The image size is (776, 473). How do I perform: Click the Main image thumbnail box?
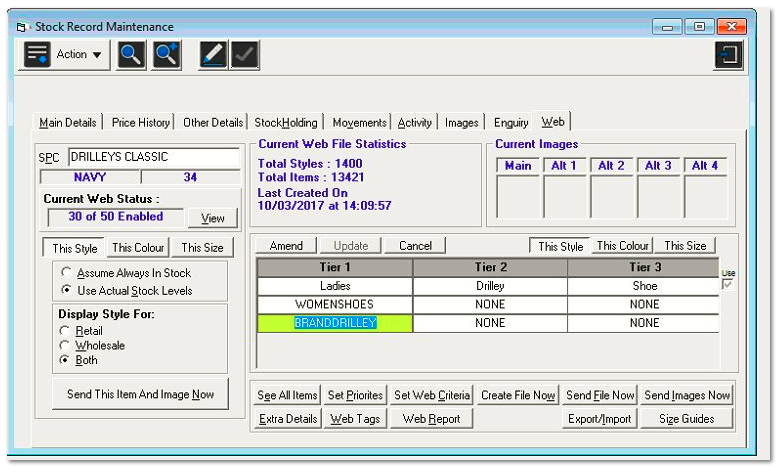coord(518,196)
